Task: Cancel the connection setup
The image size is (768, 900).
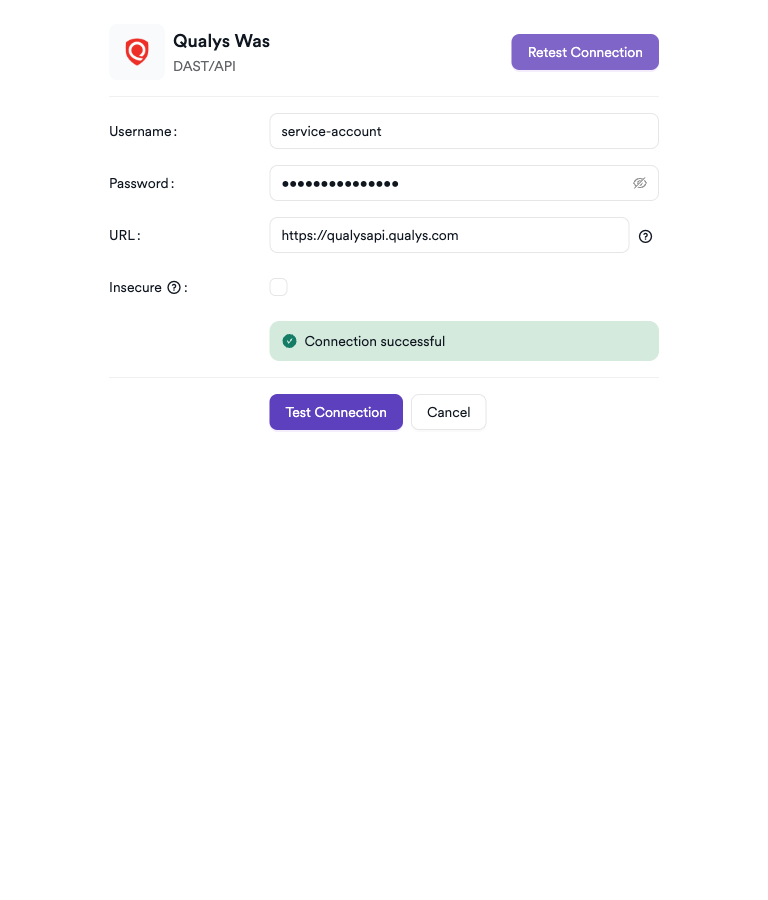Action: [x=448, y=412]
